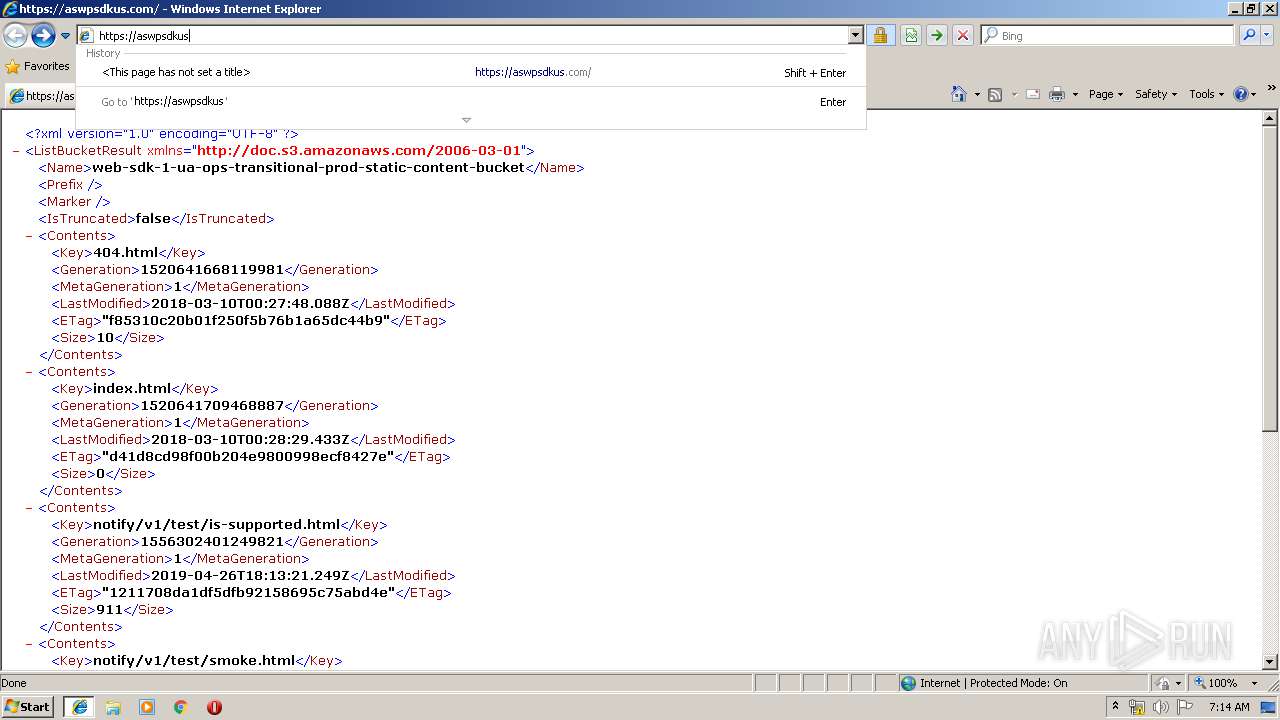Collapse the ListBucketResult XML node
The height and width of the screenshot is (720, 1280).
pyautogui.click(x=17, y=151)
